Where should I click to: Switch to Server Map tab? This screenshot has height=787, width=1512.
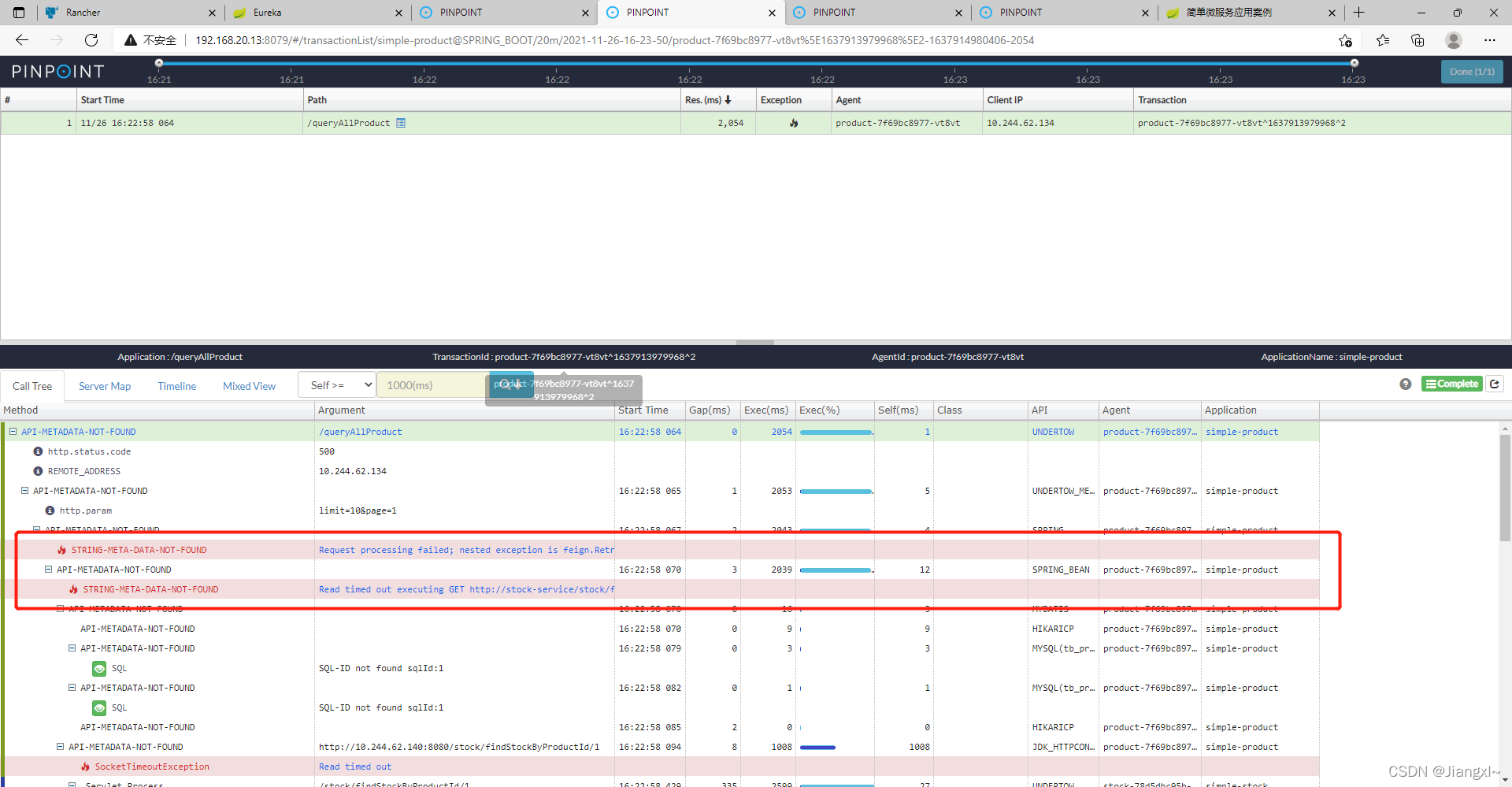click(105, 386)
